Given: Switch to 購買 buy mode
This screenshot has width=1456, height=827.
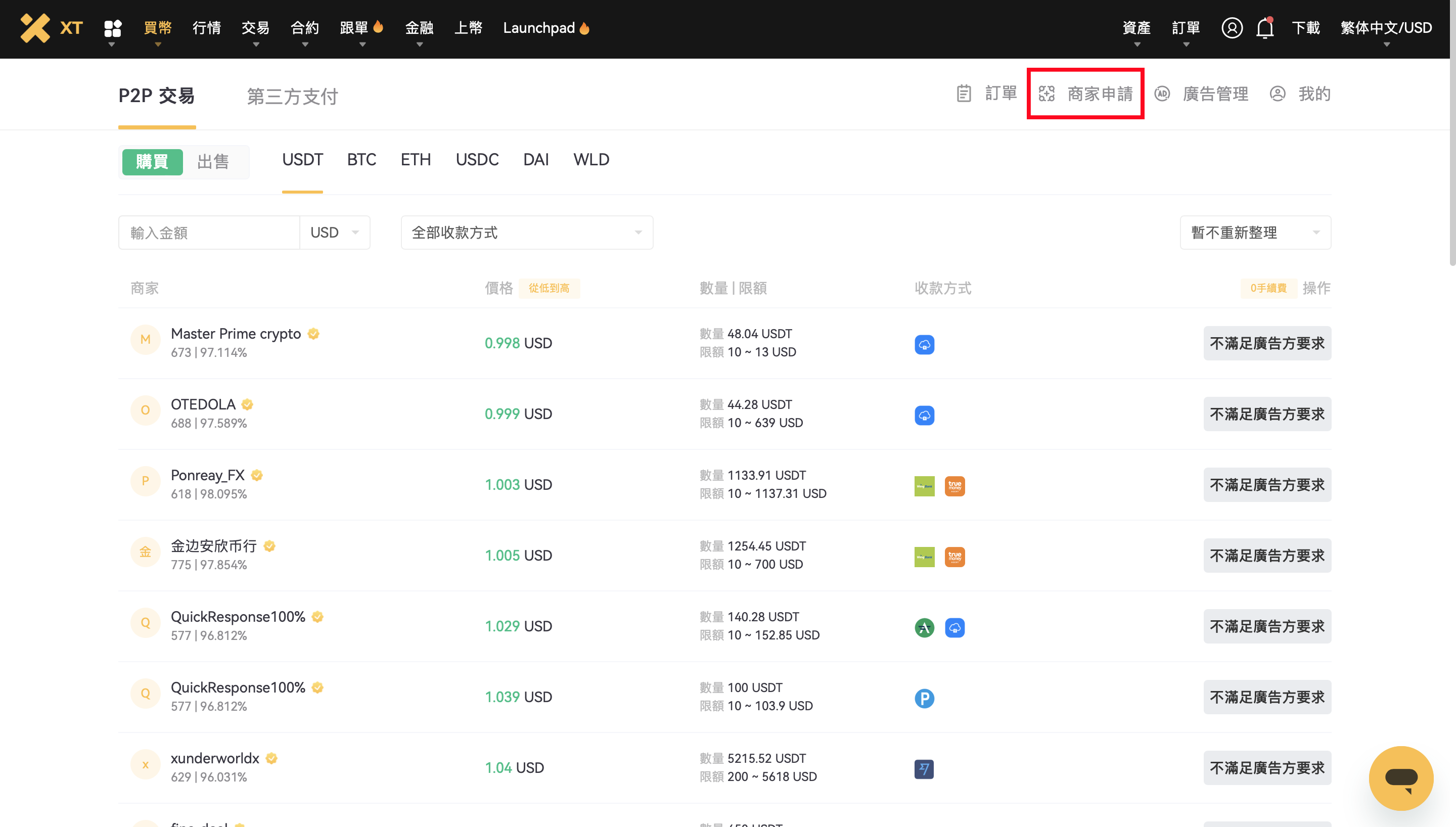Looking at the screenshot, I should 152,162.
